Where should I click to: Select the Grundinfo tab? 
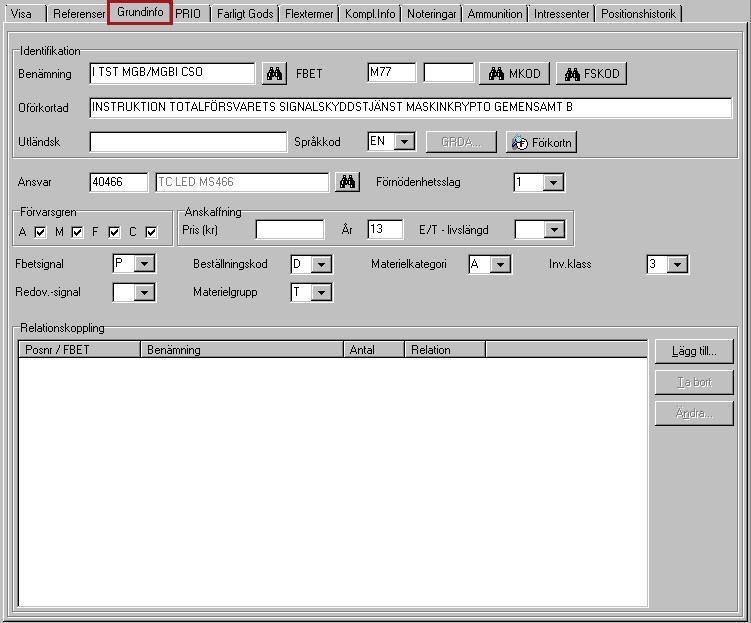point(140,12)
